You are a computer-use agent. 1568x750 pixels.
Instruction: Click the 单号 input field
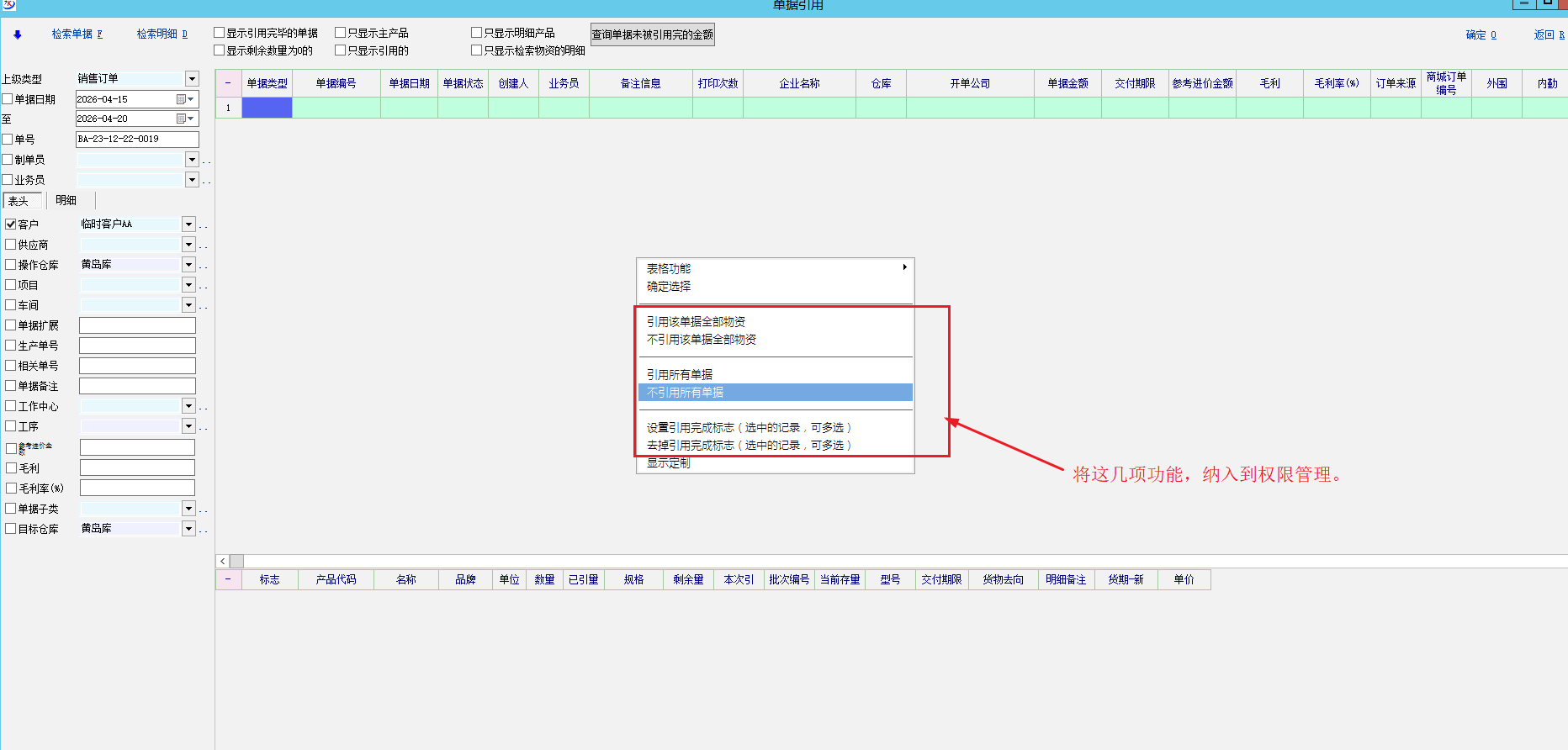point(137,140)
